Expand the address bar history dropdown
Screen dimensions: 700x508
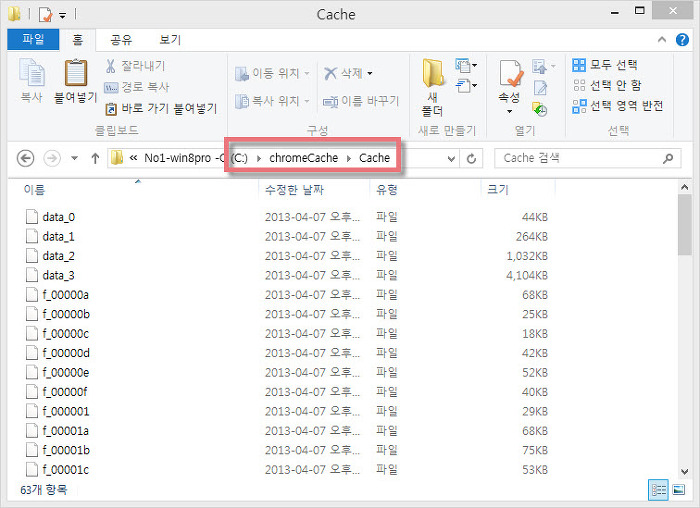click(452, 158)
